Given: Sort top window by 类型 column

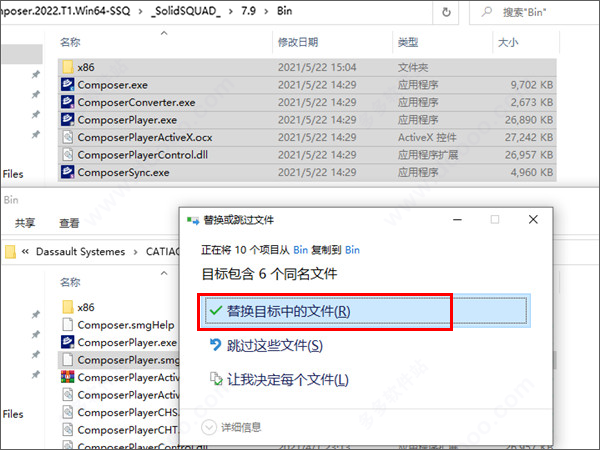Looking at the screenshot, I should click(x=408, y=42).
